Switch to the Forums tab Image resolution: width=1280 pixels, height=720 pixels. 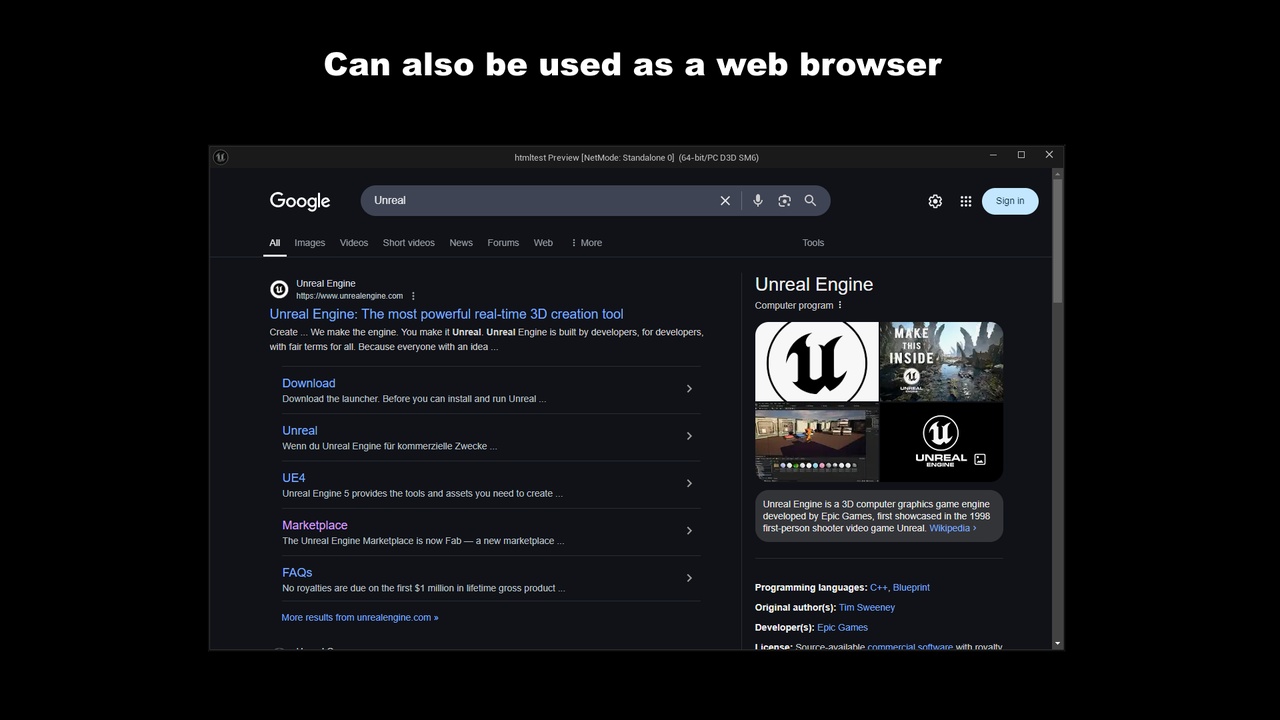tap(503, 242)
